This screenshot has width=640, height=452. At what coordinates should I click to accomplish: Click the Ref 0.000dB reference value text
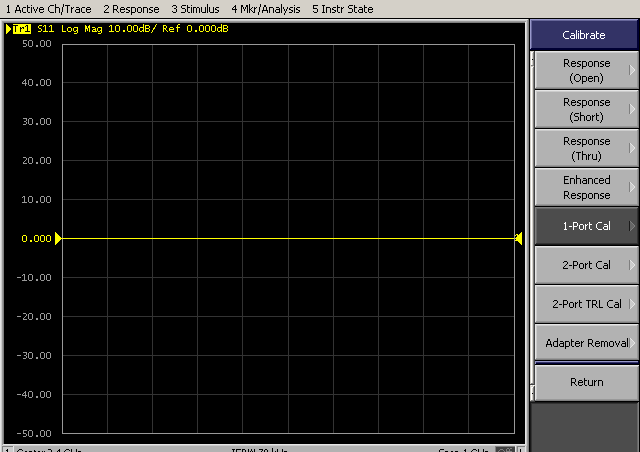[195, 29]
